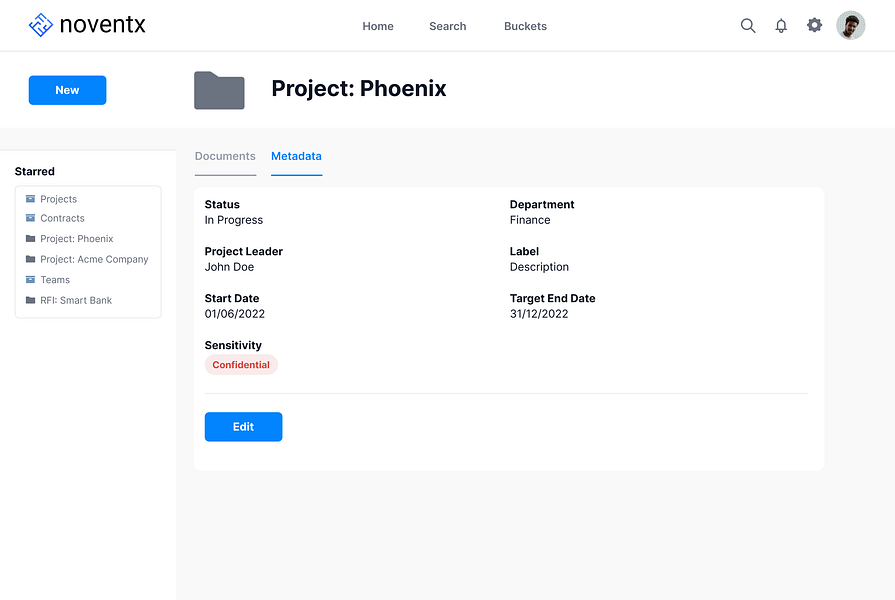Click the Status field label

pyautogui.click(x=222, y=205)
